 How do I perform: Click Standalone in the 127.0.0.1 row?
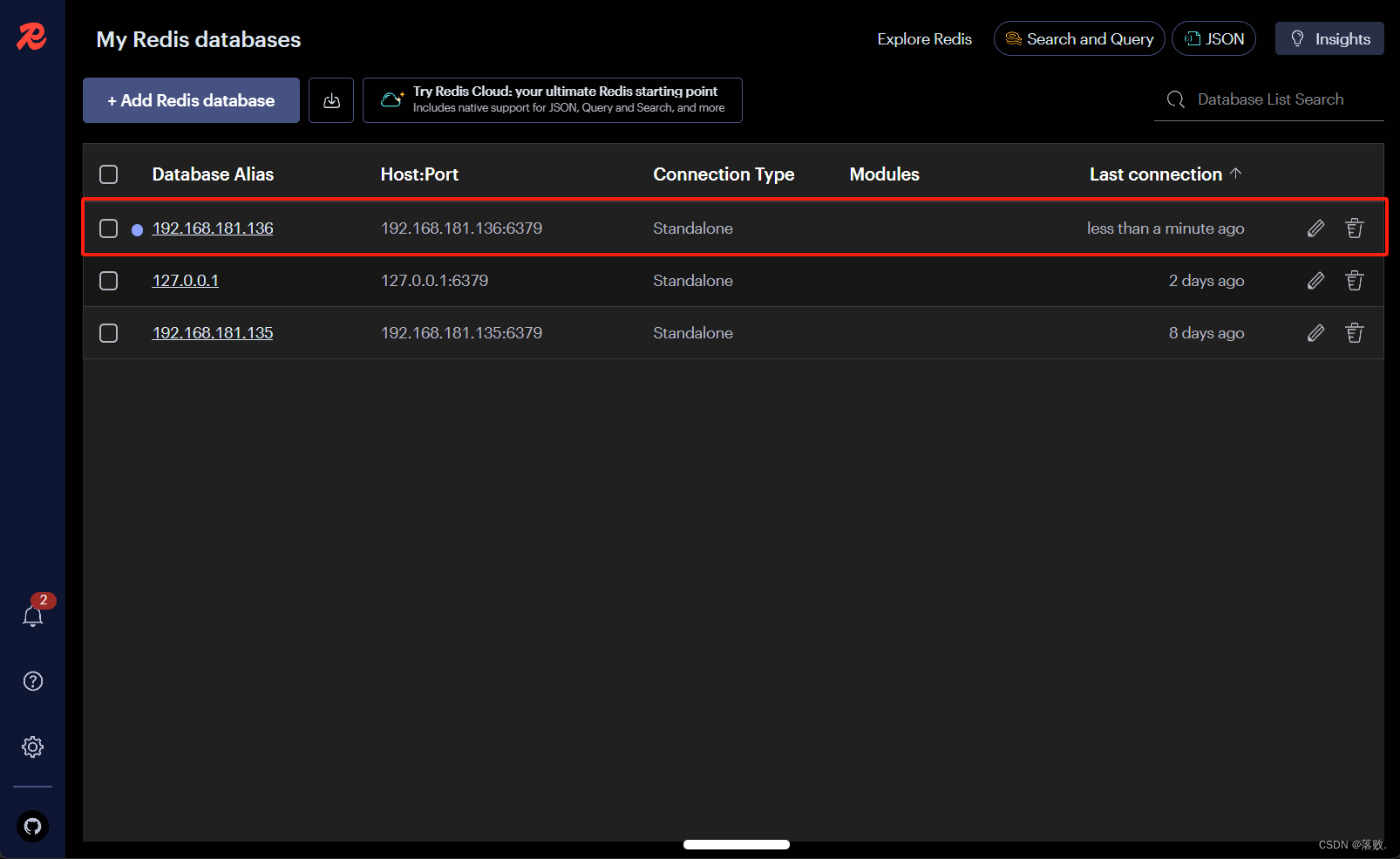pyautogui.click(x=693, y=281)
